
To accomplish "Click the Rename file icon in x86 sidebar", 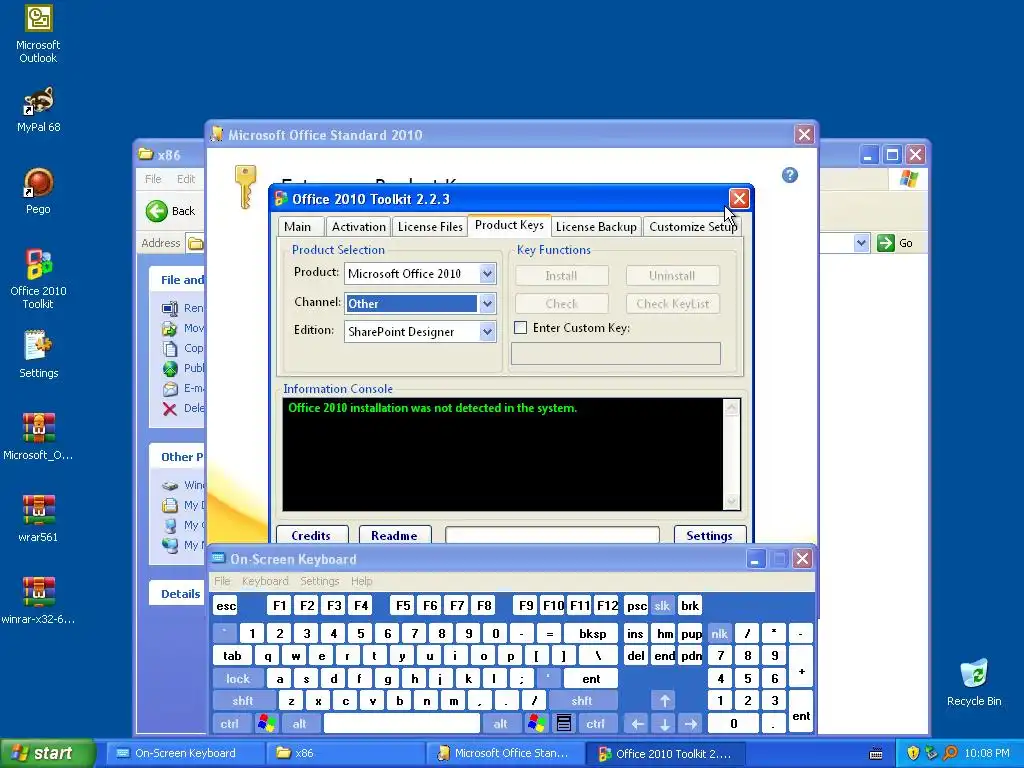I will click(x=170, y=308).
